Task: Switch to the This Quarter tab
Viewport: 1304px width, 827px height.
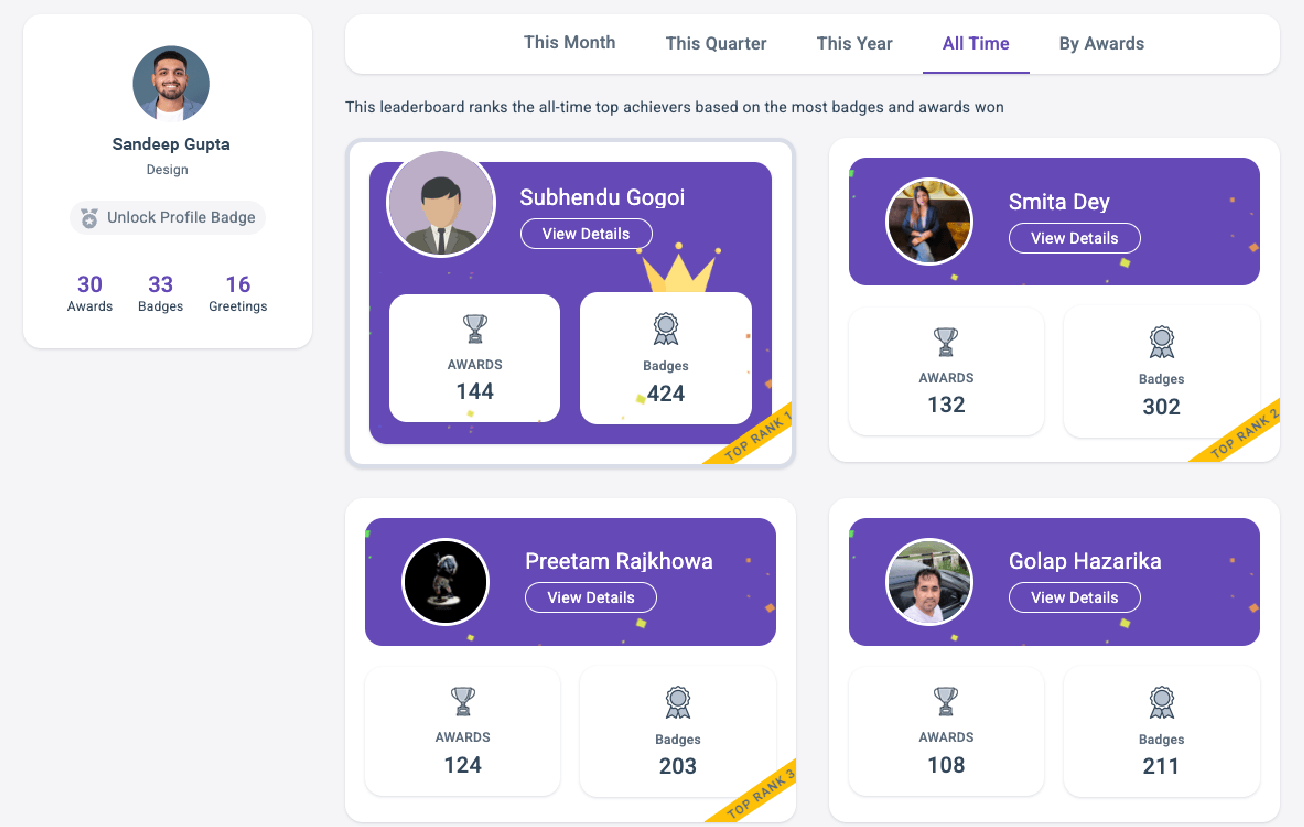Action: pyautogui.click(x=716, y=44)
